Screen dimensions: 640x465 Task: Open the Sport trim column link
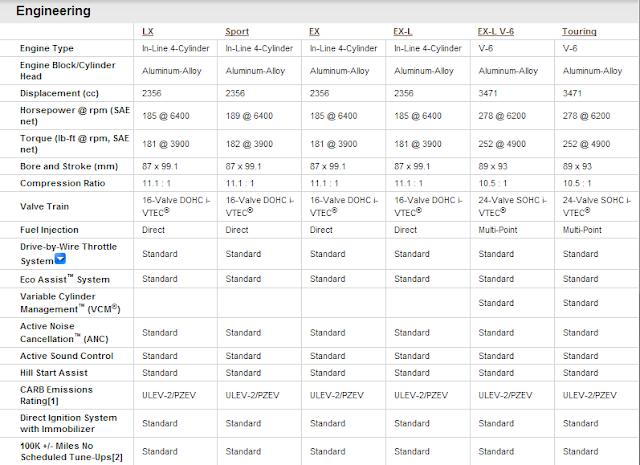pyautogui.click(x=237, y=31)
